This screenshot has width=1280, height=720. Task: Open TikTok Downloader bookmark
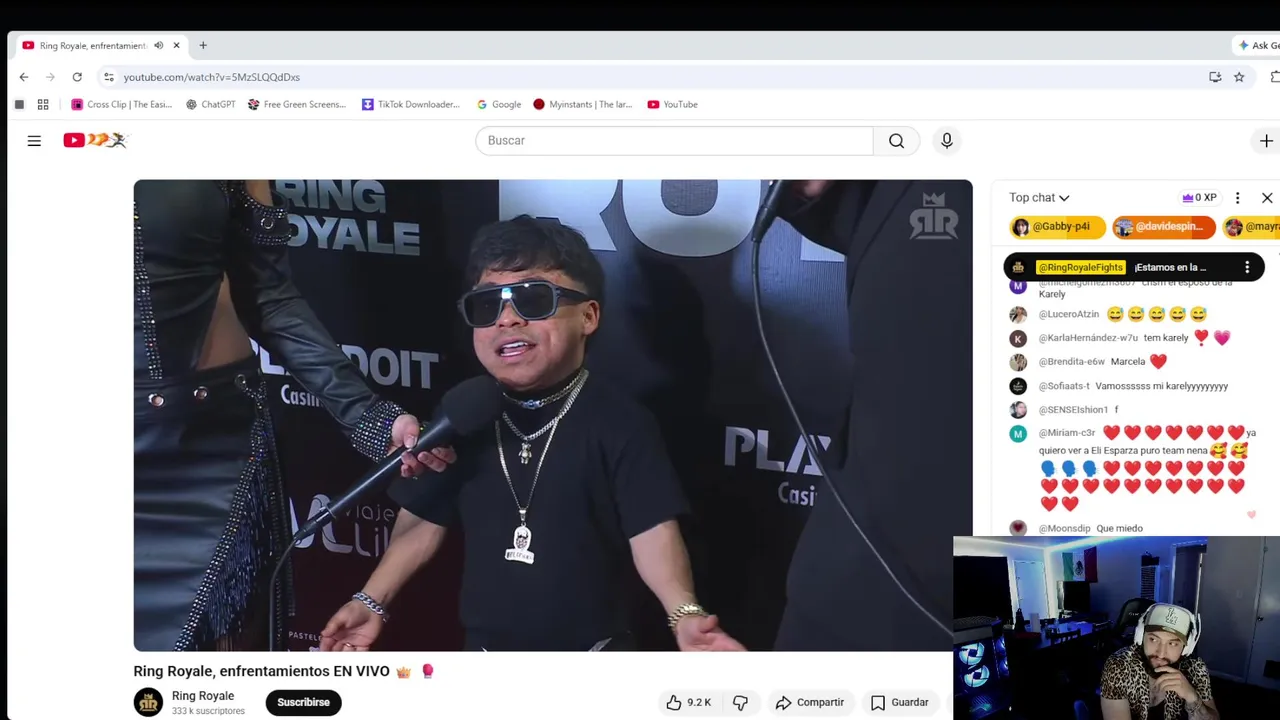click(x=410, y=104)
